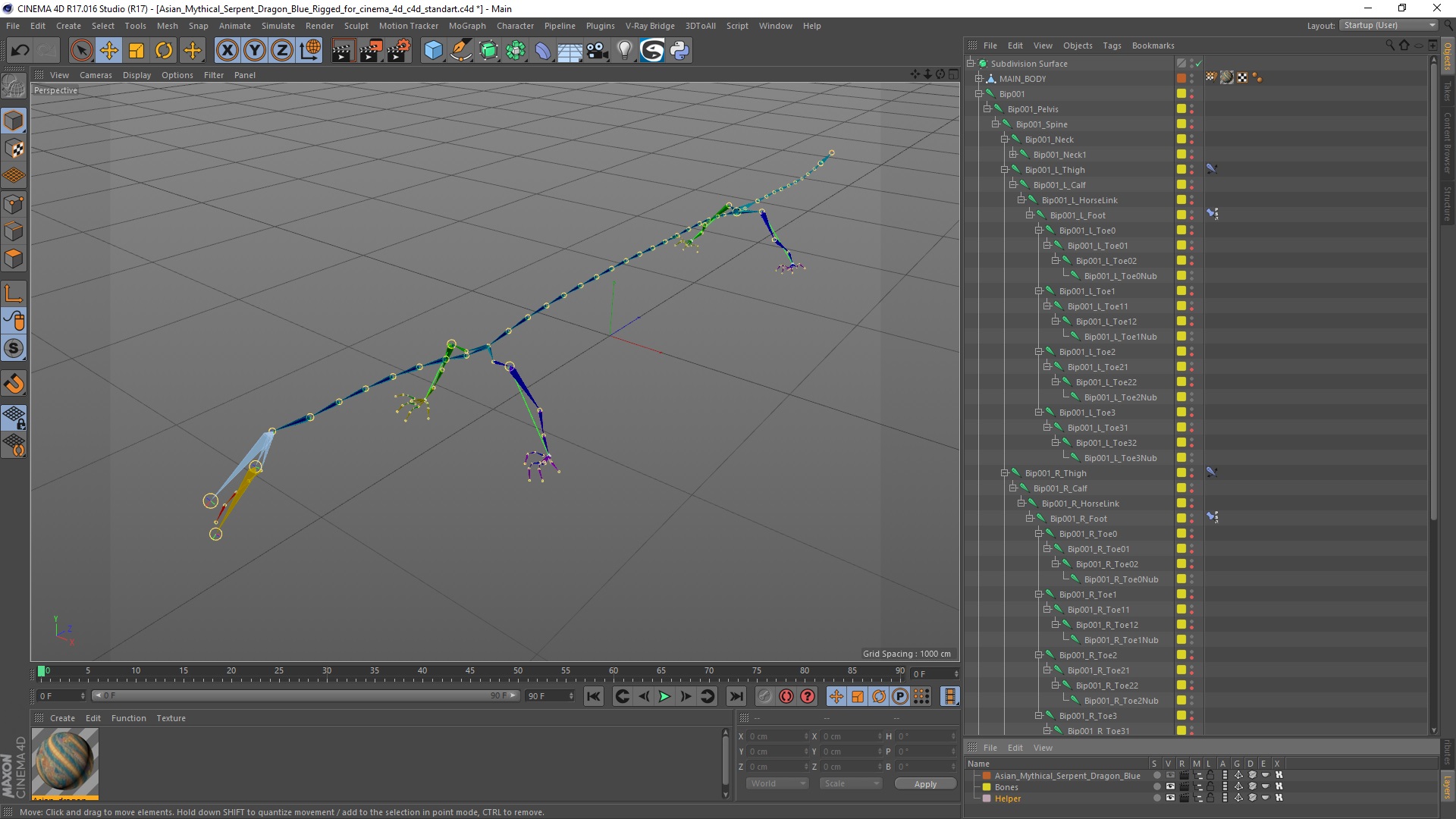Open the Layout Startup dropdown
This screenshot has height=819, width=1456.
point(1388,25)
